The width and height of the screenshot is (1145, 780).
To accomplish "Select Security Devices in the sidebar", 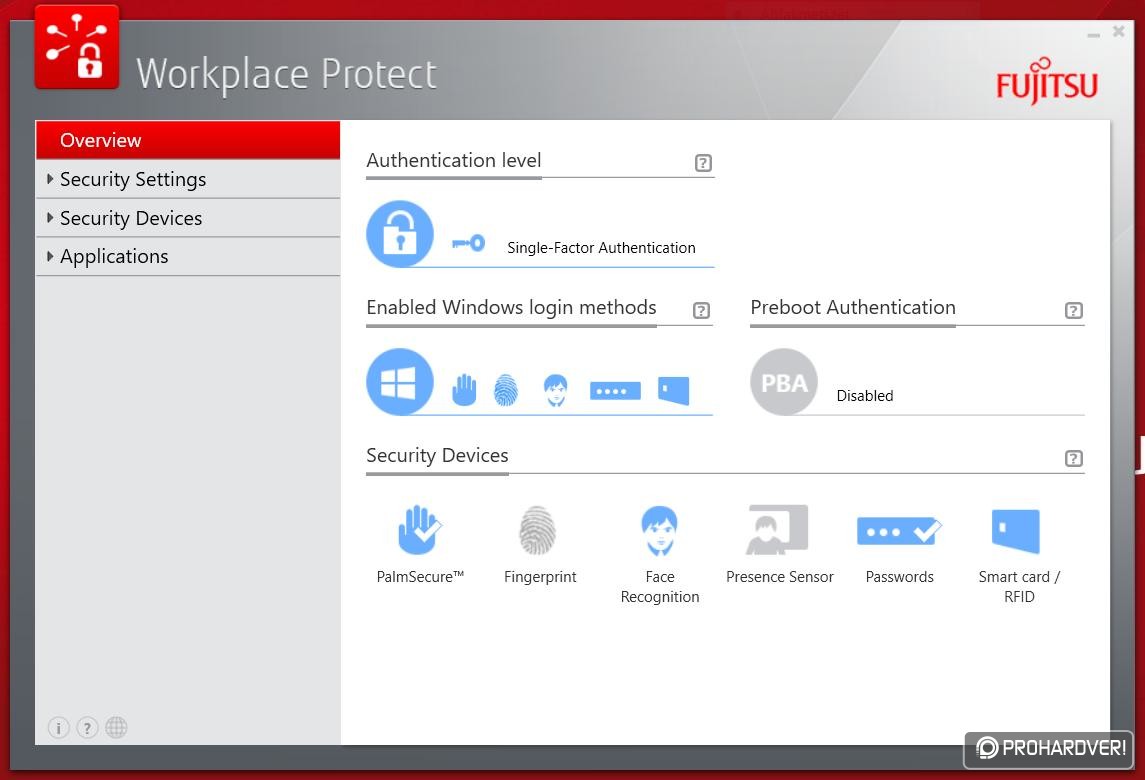I will point(188,218).
